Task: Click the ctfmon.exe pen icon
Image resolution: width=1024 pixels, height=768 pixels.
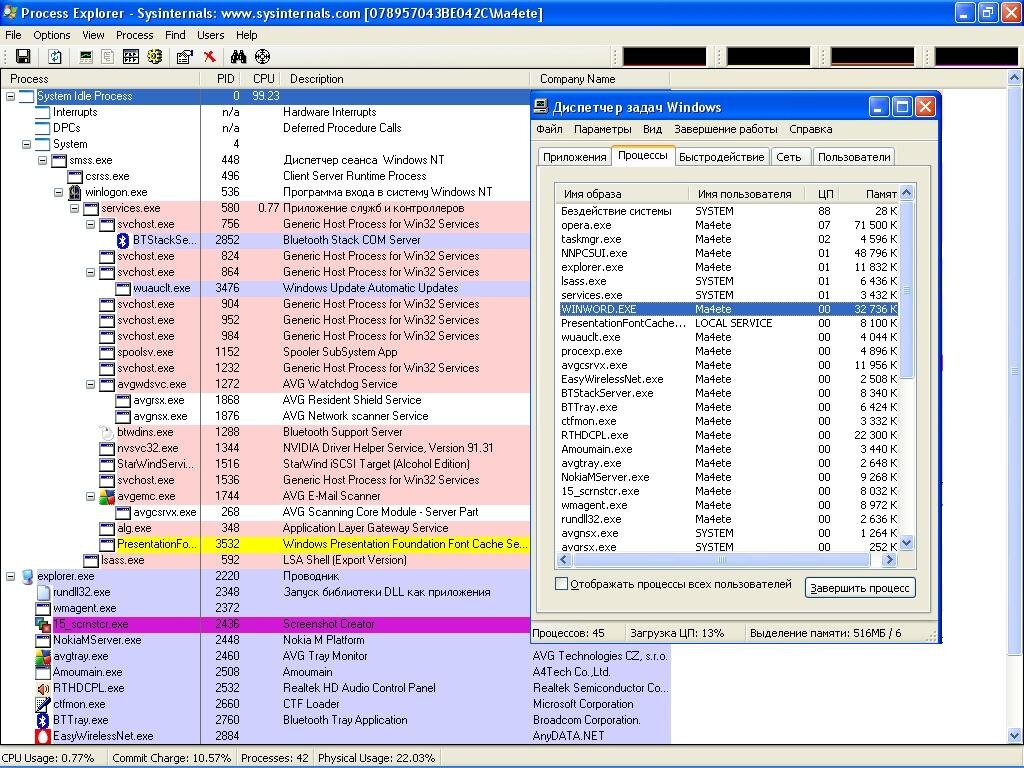Action: coord(43,704)
